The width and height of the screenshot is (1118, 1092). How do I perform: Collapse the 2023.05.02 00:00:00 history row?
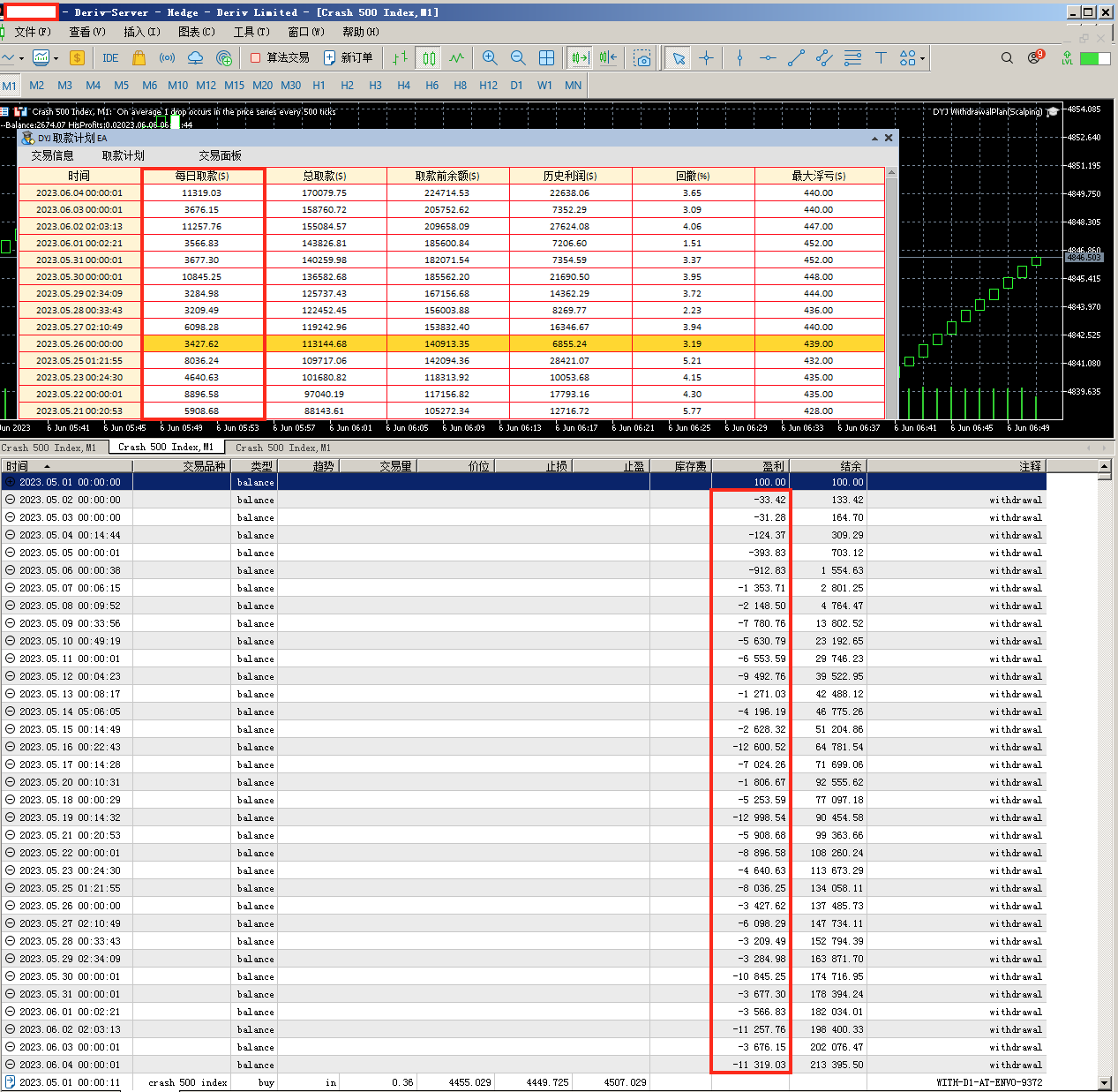[10, 500]
